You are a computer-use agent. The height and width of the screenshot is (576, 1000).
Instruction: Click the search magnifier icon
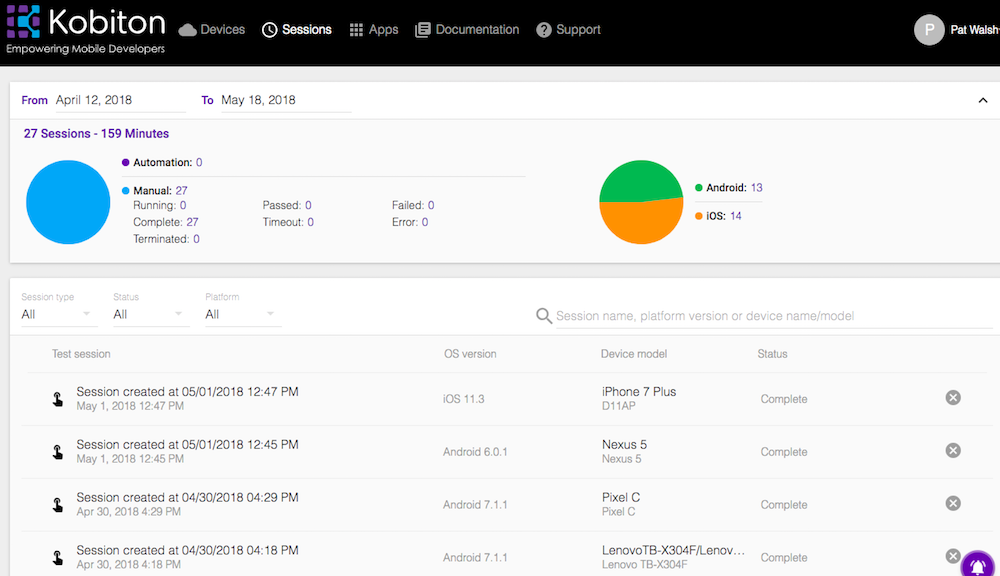543,316
